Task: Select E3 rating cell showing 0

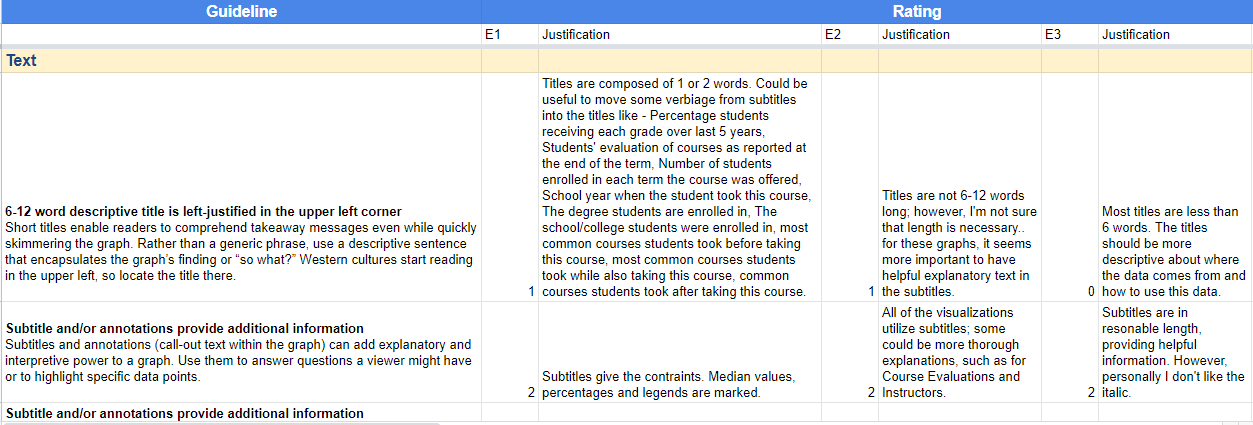Action: tap(1069, 291)
